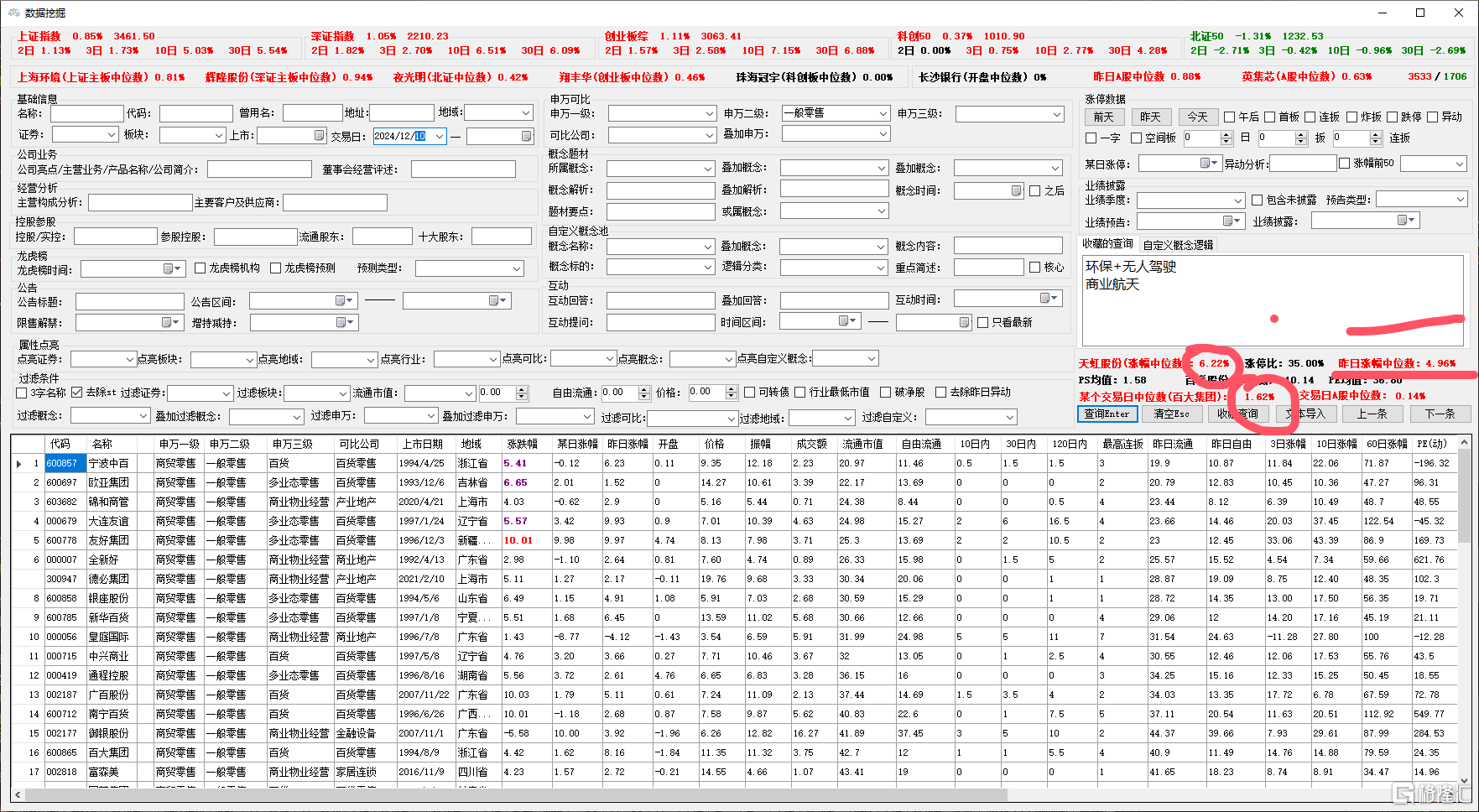Image resolution: width=1479 pixels, height=812 pixels.
Task: Open the 业绩预告 calendar picker icon
Action: (1232, 221)
